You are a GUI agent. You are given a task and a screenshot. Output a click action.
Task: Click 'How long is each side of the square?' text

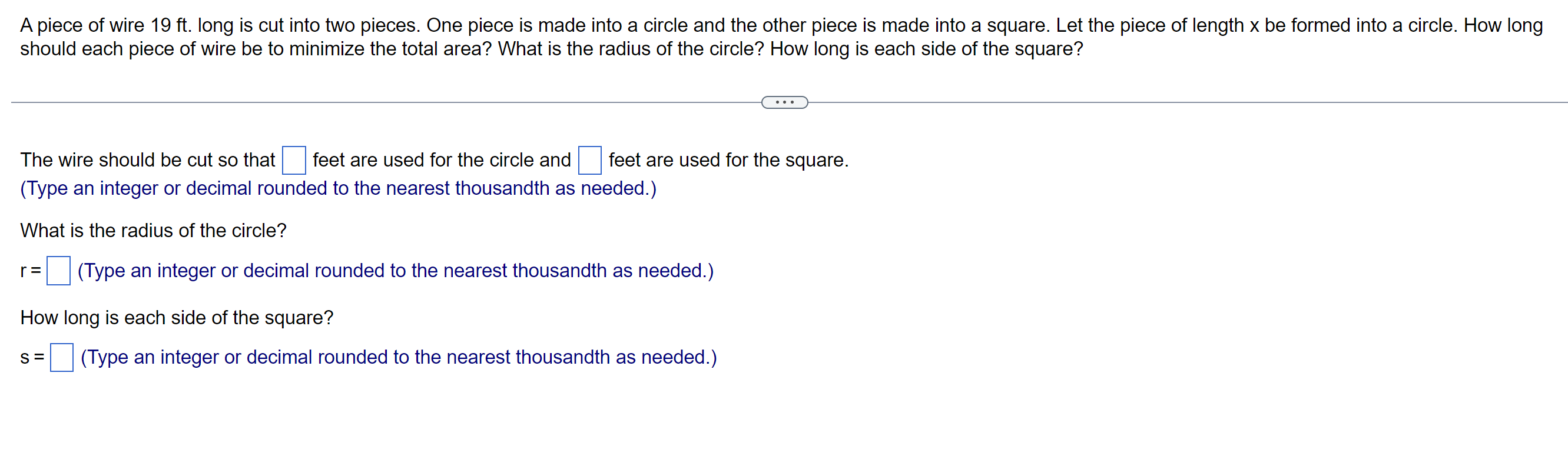pos(177,317)
